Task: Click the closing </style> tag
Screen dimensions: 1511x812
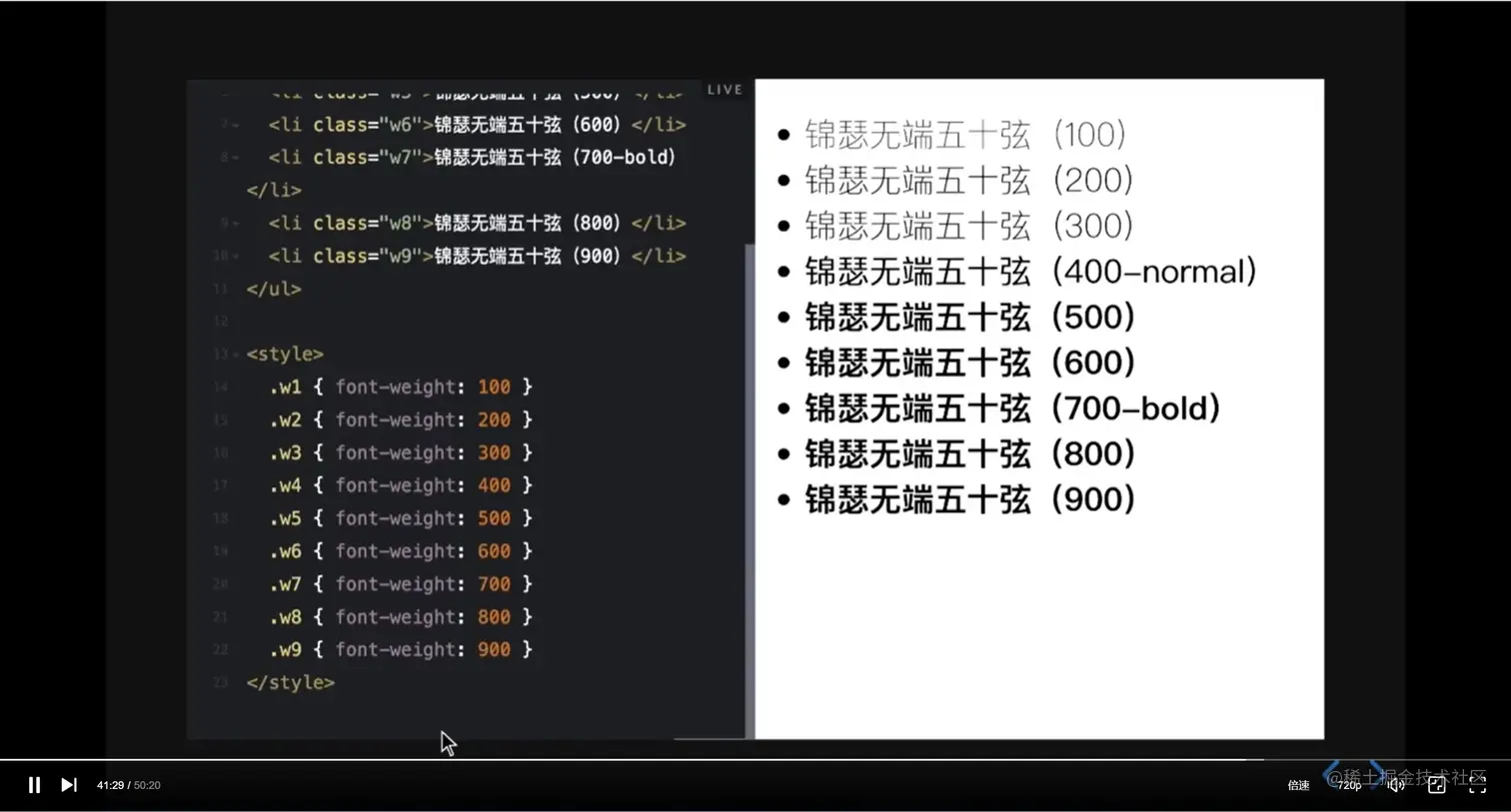Action: (x=291, y=682)
